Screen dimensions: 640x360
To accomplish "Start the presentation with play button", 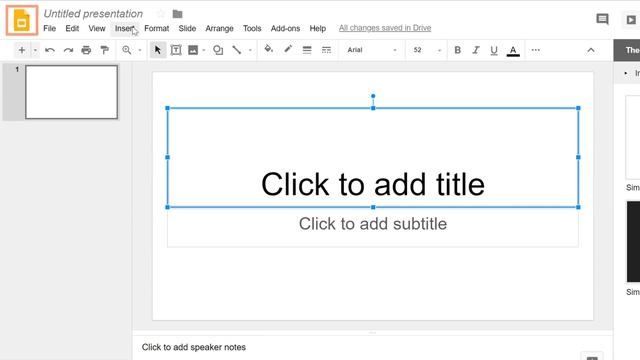I will pos(631,20).
